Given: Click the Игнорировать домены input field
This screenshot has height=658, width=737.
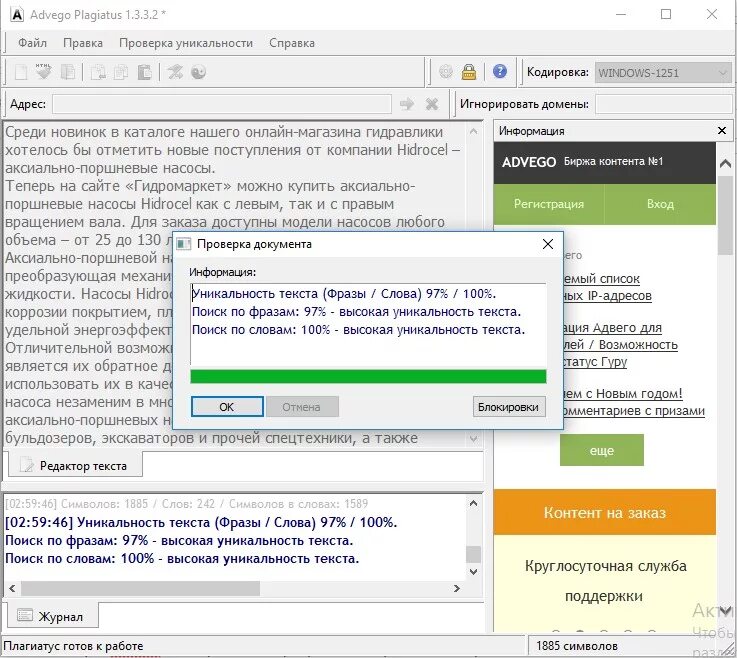Looking at the screenshot, I should coord(664,104).
